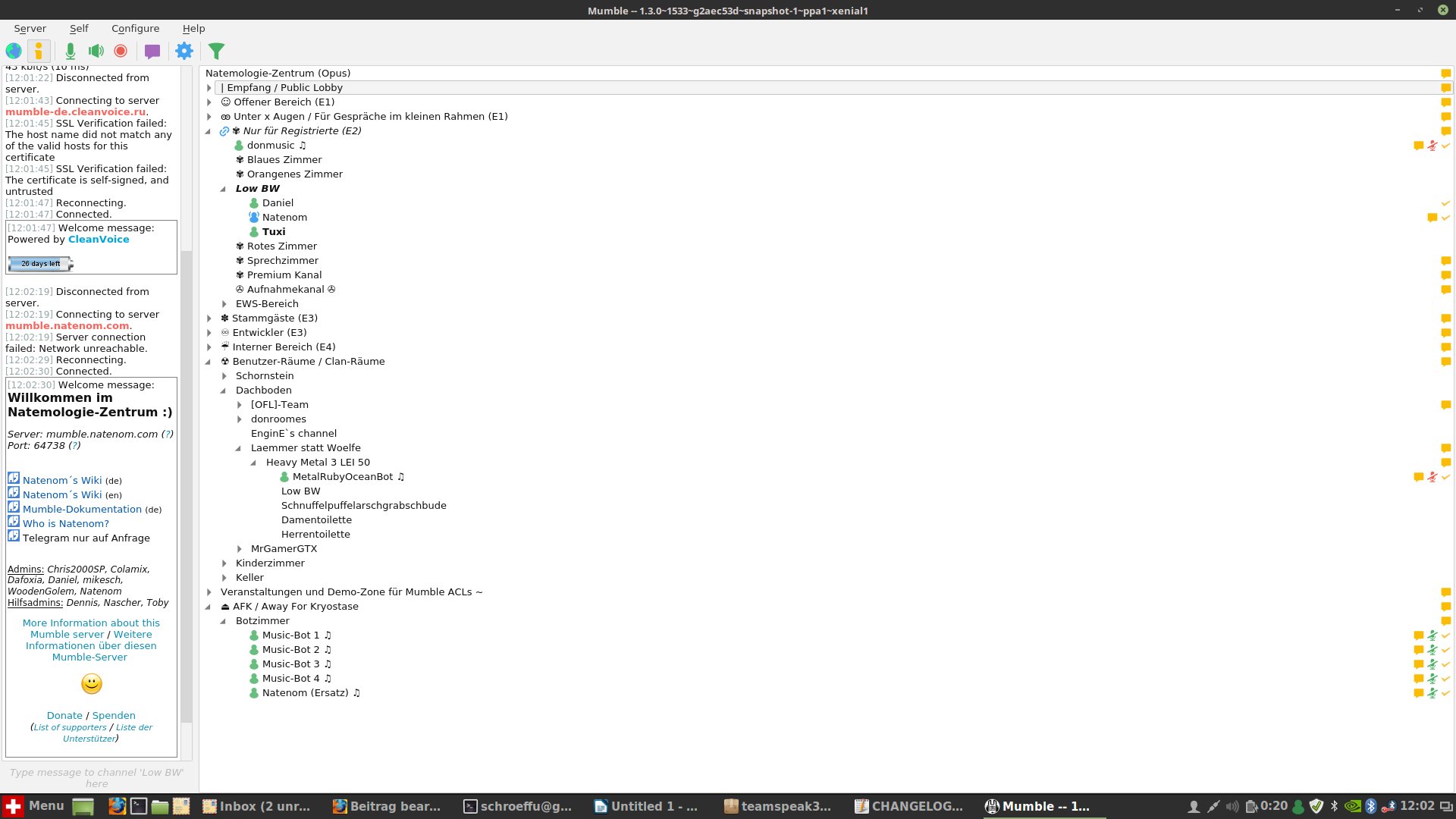Expand the Stammgäste (E3) channel
Screen dimensions: 1456x819
click(210, 318)
